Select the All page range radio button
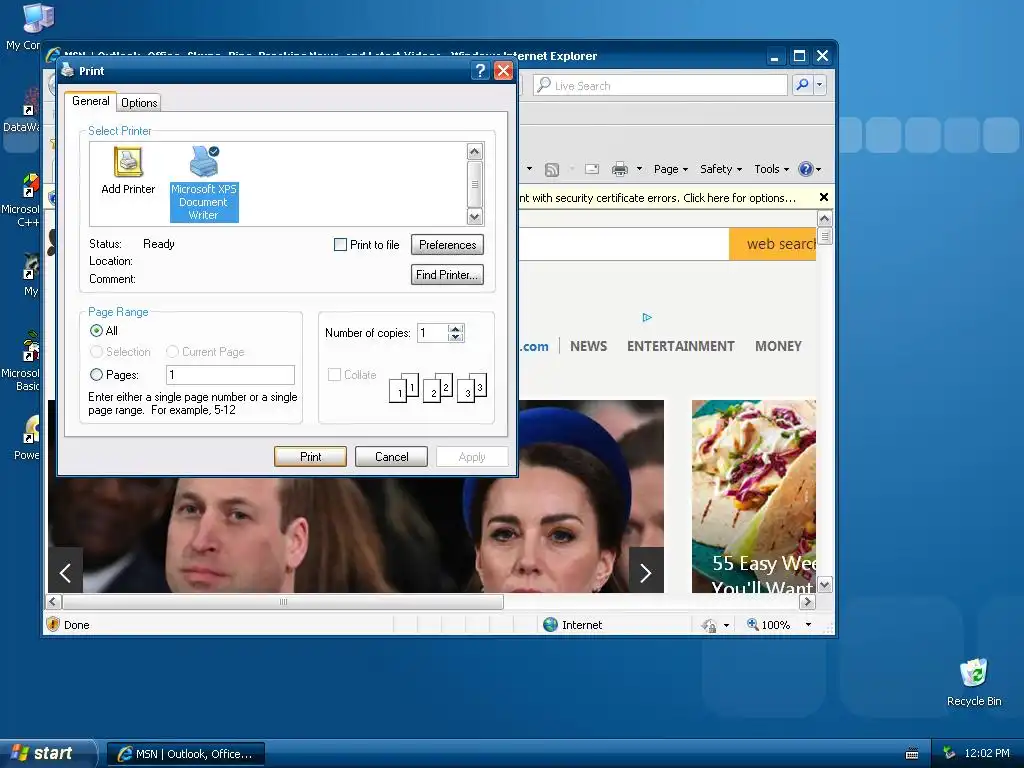 click(97, 331)
